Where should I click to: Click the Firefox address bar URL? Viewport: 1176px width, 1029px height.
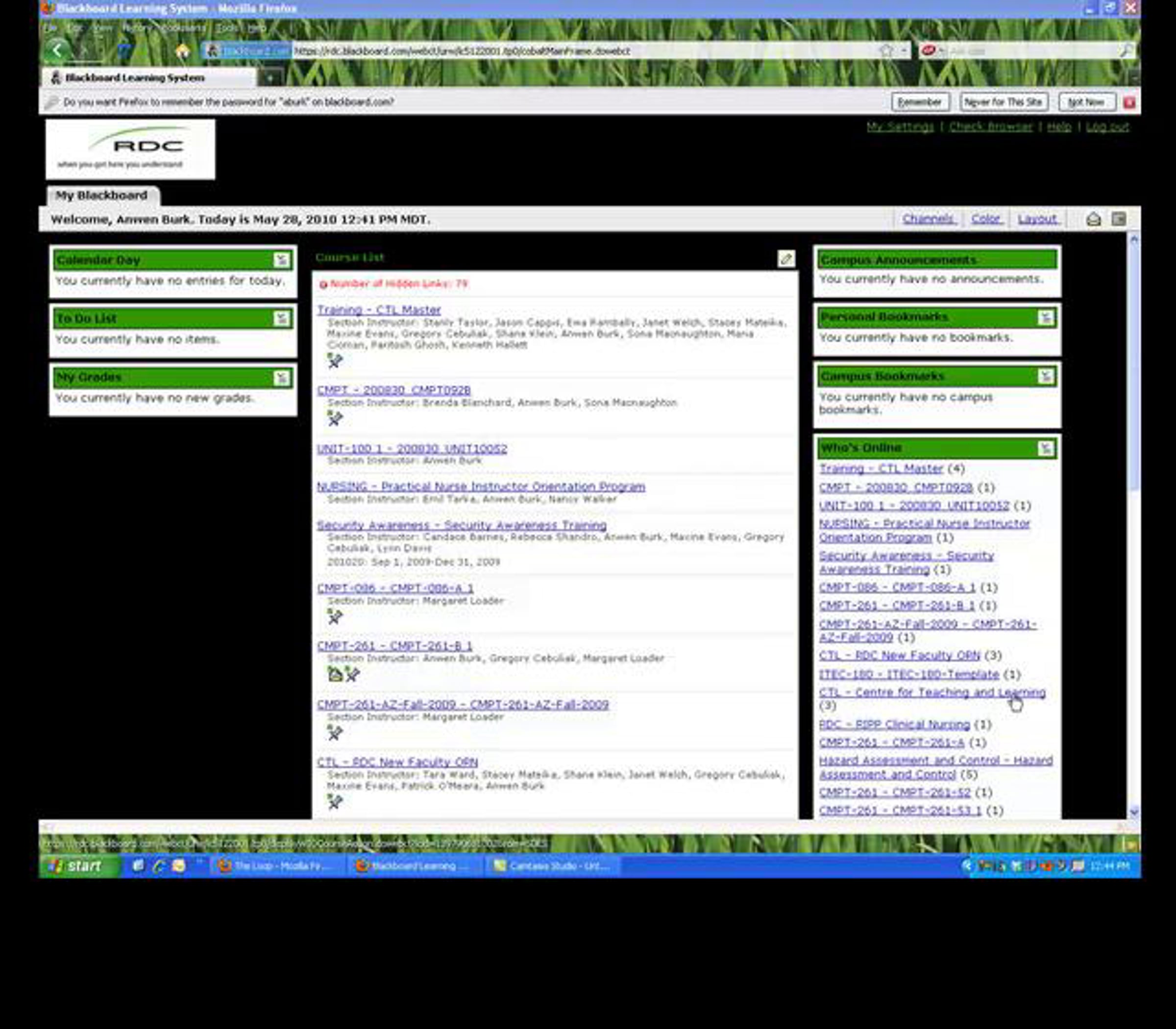point(462,51)
